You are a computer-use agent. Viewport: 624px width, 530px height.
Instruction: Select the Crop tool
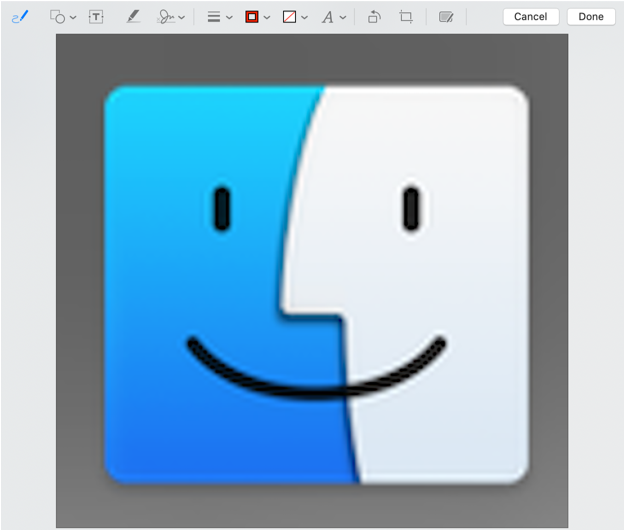tap(406, 17)
